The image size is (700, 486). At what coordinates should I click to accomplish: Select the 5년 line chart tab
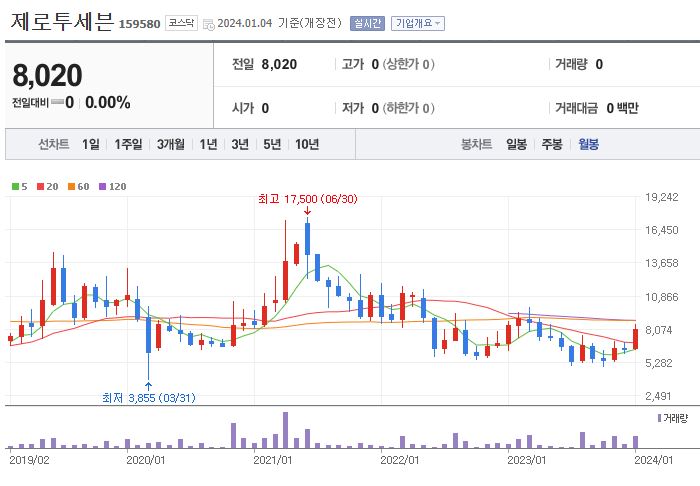click(x=272, y=144)
